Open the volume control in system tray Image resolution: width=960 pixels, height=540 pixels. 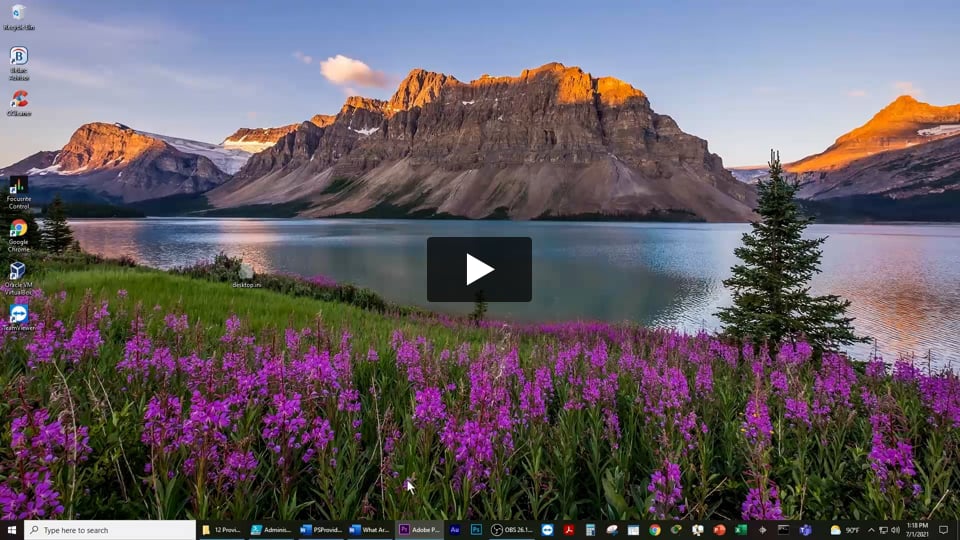(x=895, y=530)
